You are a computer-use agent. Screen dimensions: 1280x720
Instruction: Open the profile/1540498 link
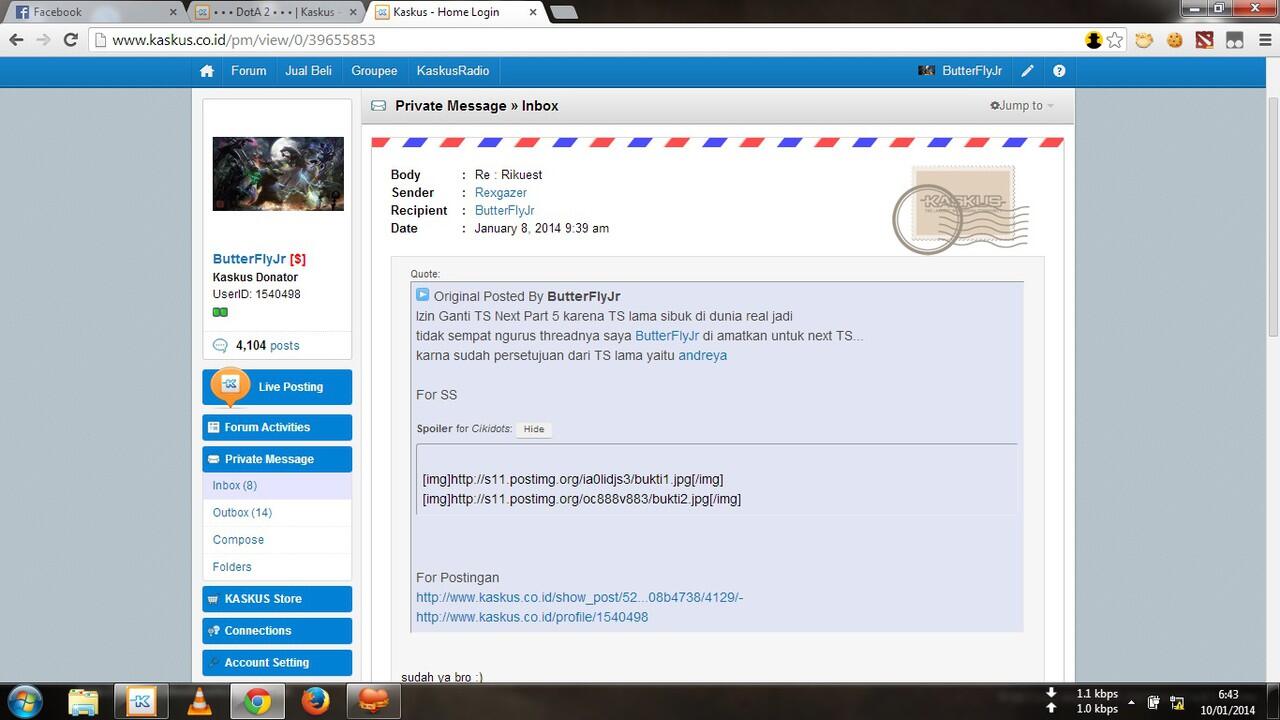tap(532, 618)
